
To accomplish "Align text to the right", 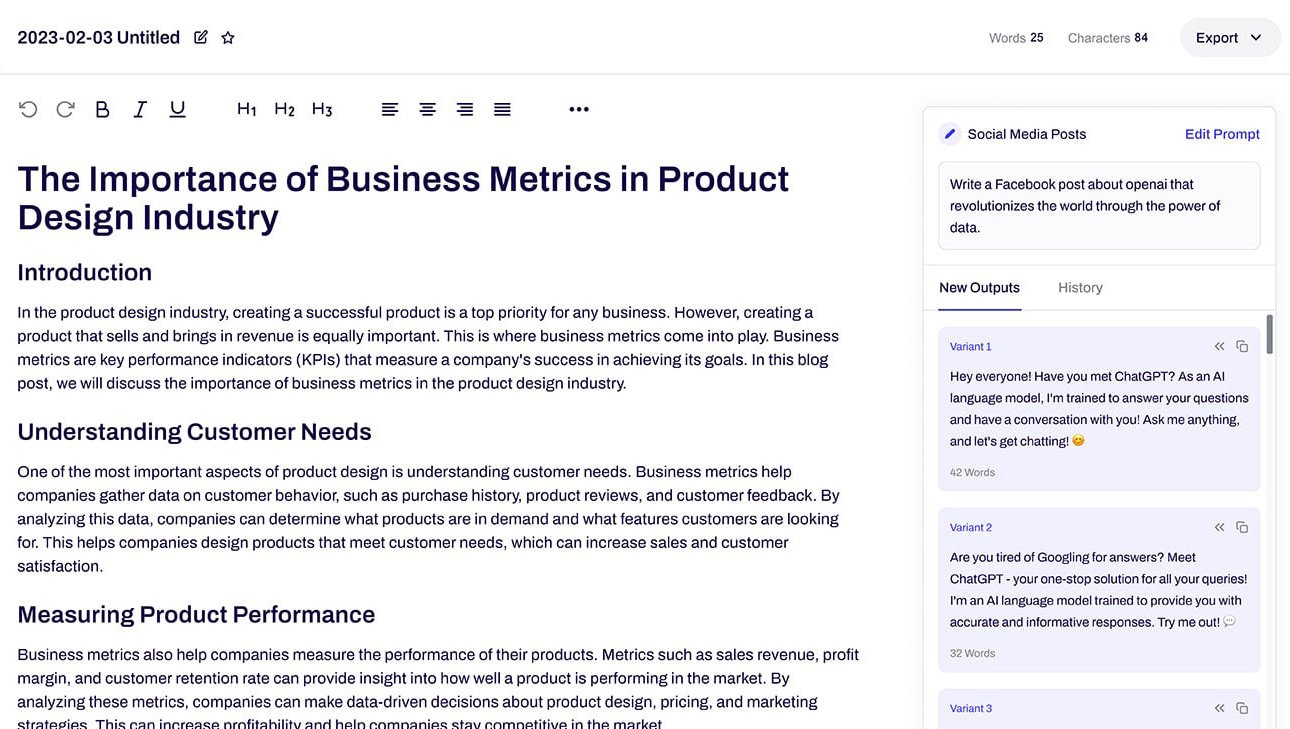I will tap(465, 109).
